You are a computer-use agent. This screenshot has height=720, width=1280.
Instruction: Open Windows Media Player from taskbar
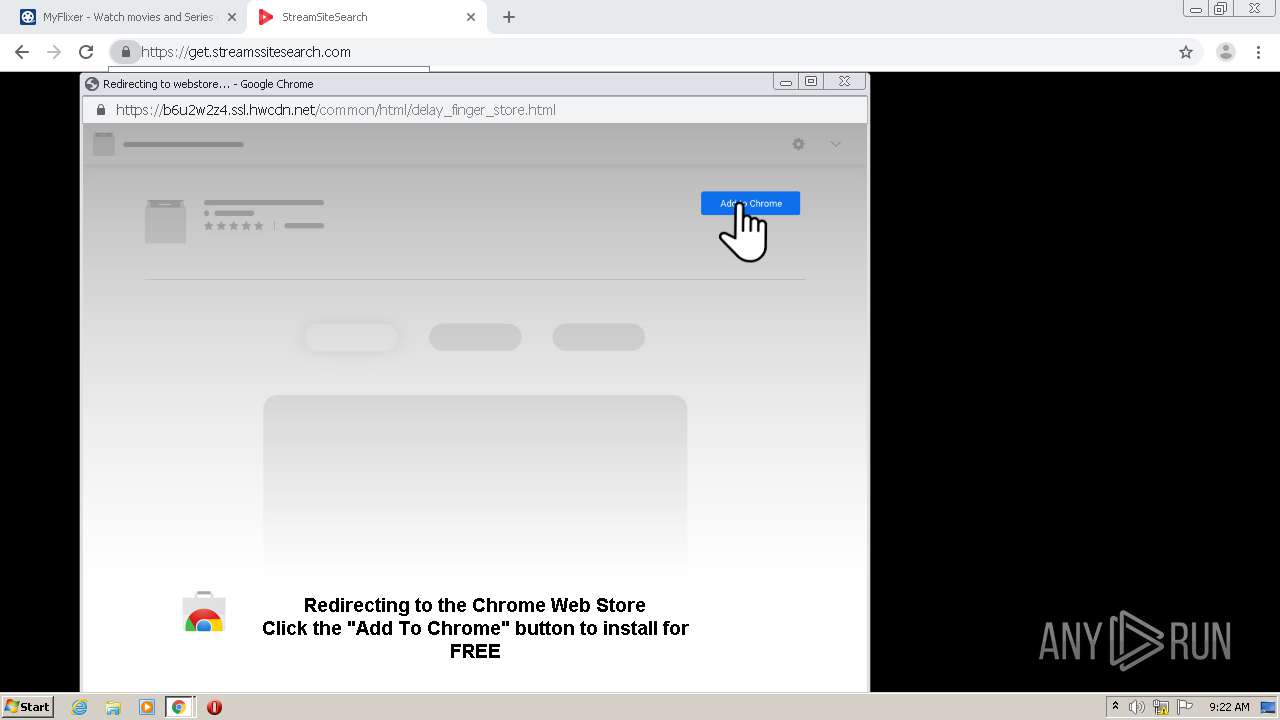(147, 707)
